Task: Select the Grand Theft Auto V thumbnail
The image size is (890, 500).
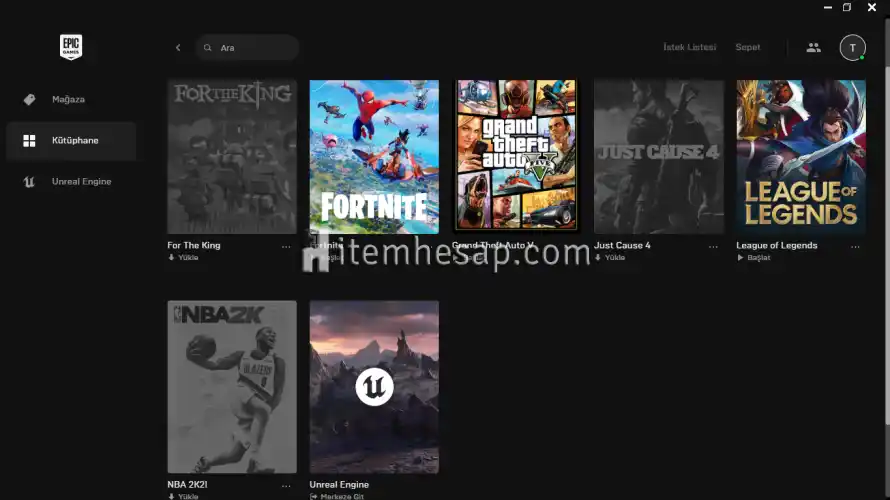Action: tap(516, 155)
